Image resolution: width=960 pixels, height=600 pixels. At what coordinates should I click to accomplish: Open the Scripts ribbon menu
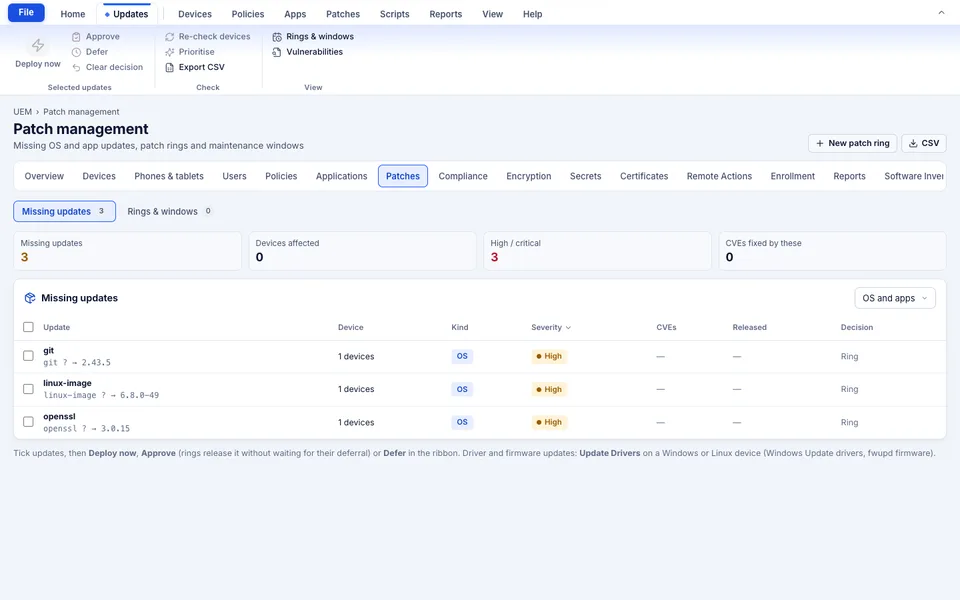point(394,14)
